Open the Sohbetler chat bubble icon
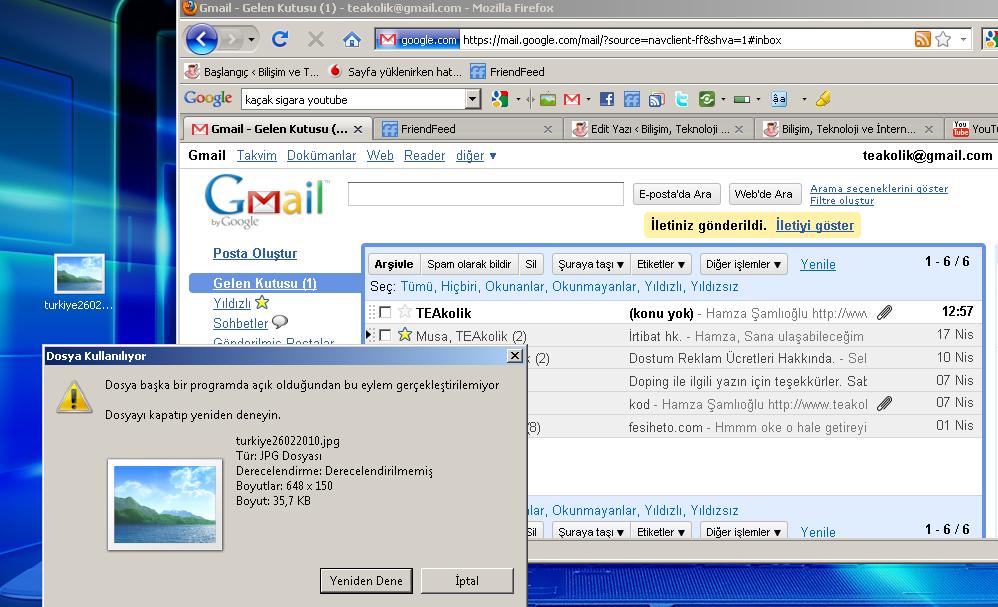The image size is (998, 607). (280, 322)
